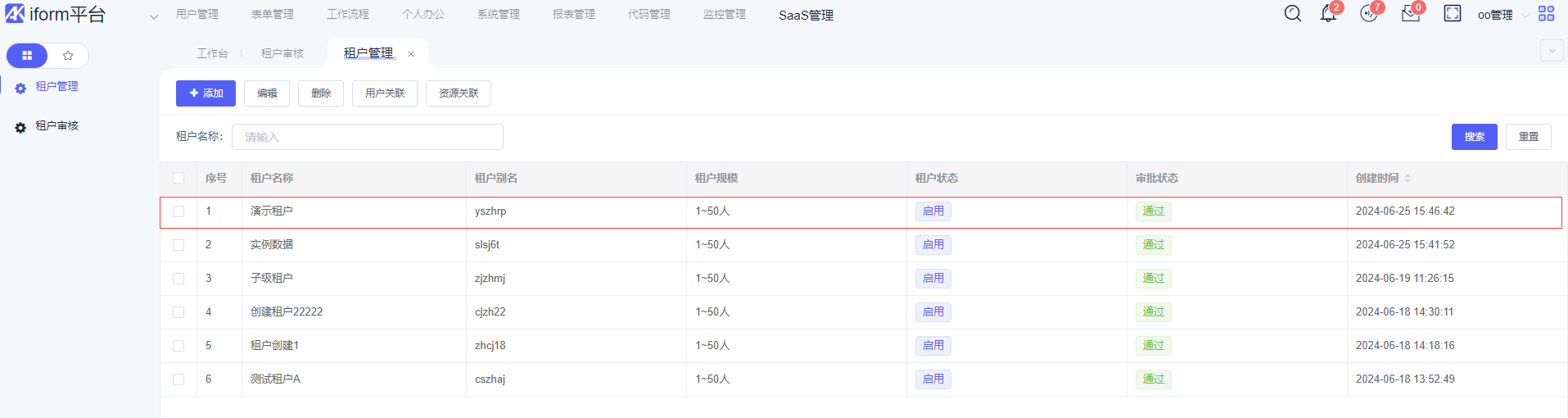Open the envelope inbox icon in header
Screen dimensions: 1568x418
tap(1410, 14)
